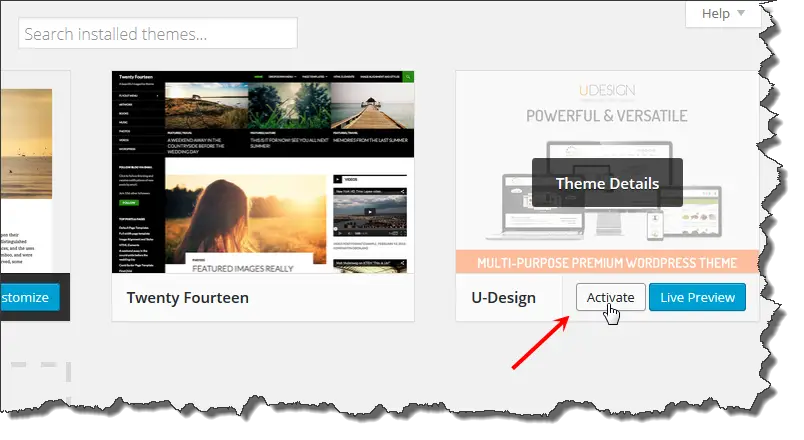Activate the U-Design theme

point(610,297)
